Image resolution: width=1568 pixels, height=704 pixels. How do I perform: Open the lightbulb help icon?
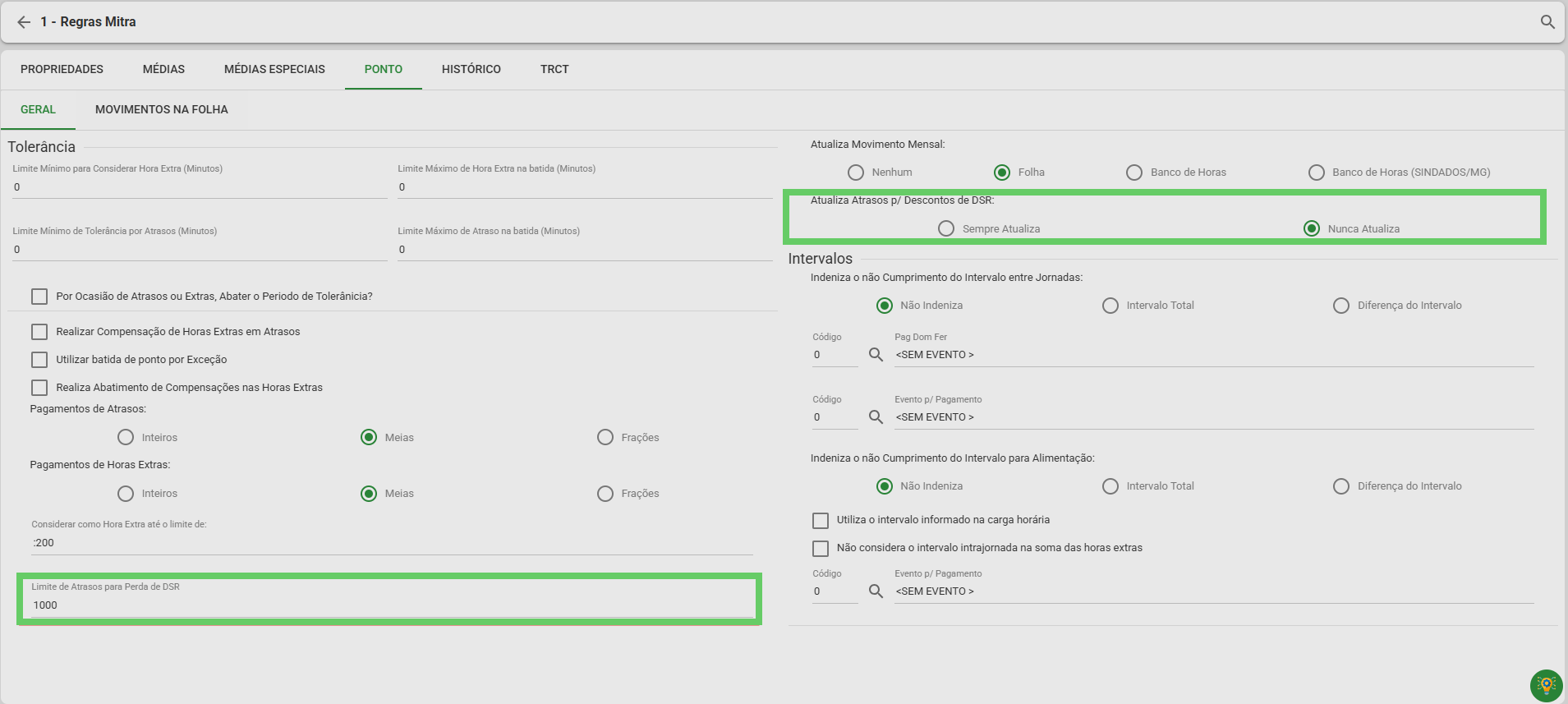[x=1546, y=685]
